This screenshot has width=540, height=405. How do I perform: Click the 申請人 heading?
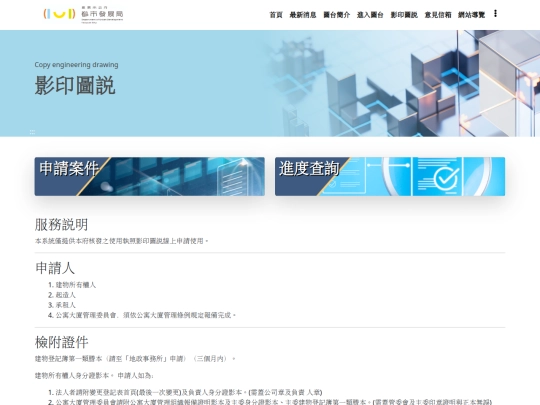(x=55, y=268)
